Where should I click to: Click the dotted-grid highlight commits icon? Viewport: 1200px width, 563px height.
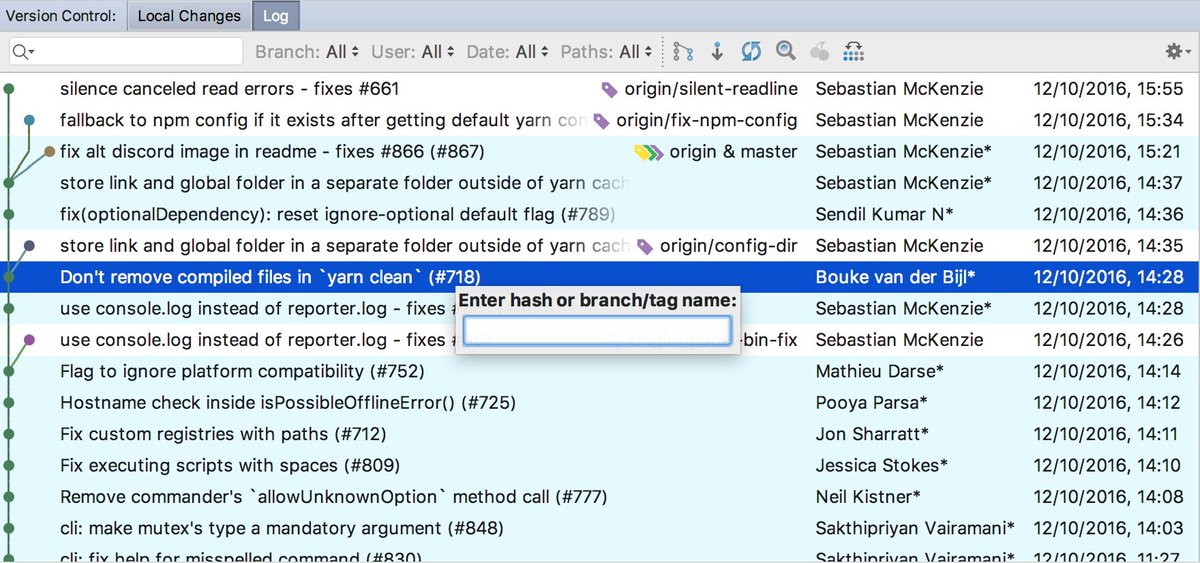(854, 51)
